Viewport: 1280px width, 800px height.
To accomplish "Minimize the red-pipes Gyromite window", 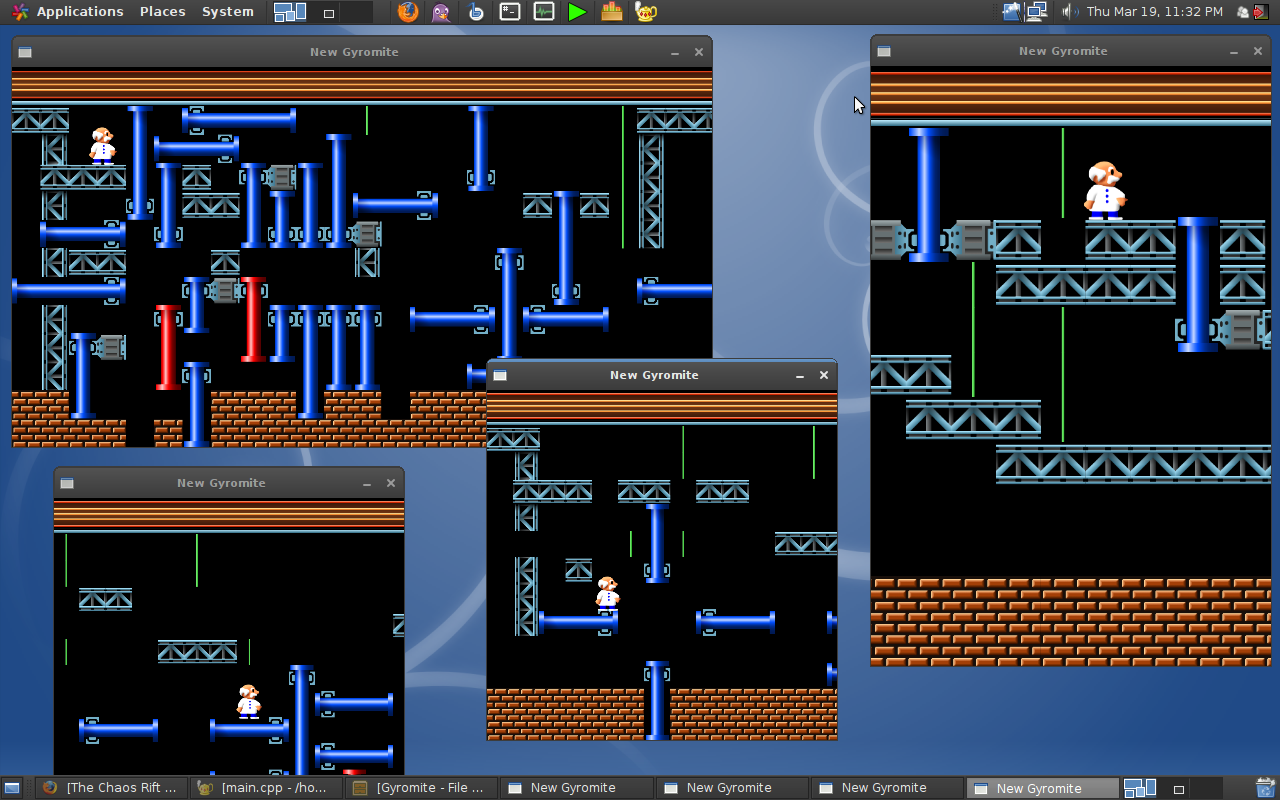I will point(675,53).
